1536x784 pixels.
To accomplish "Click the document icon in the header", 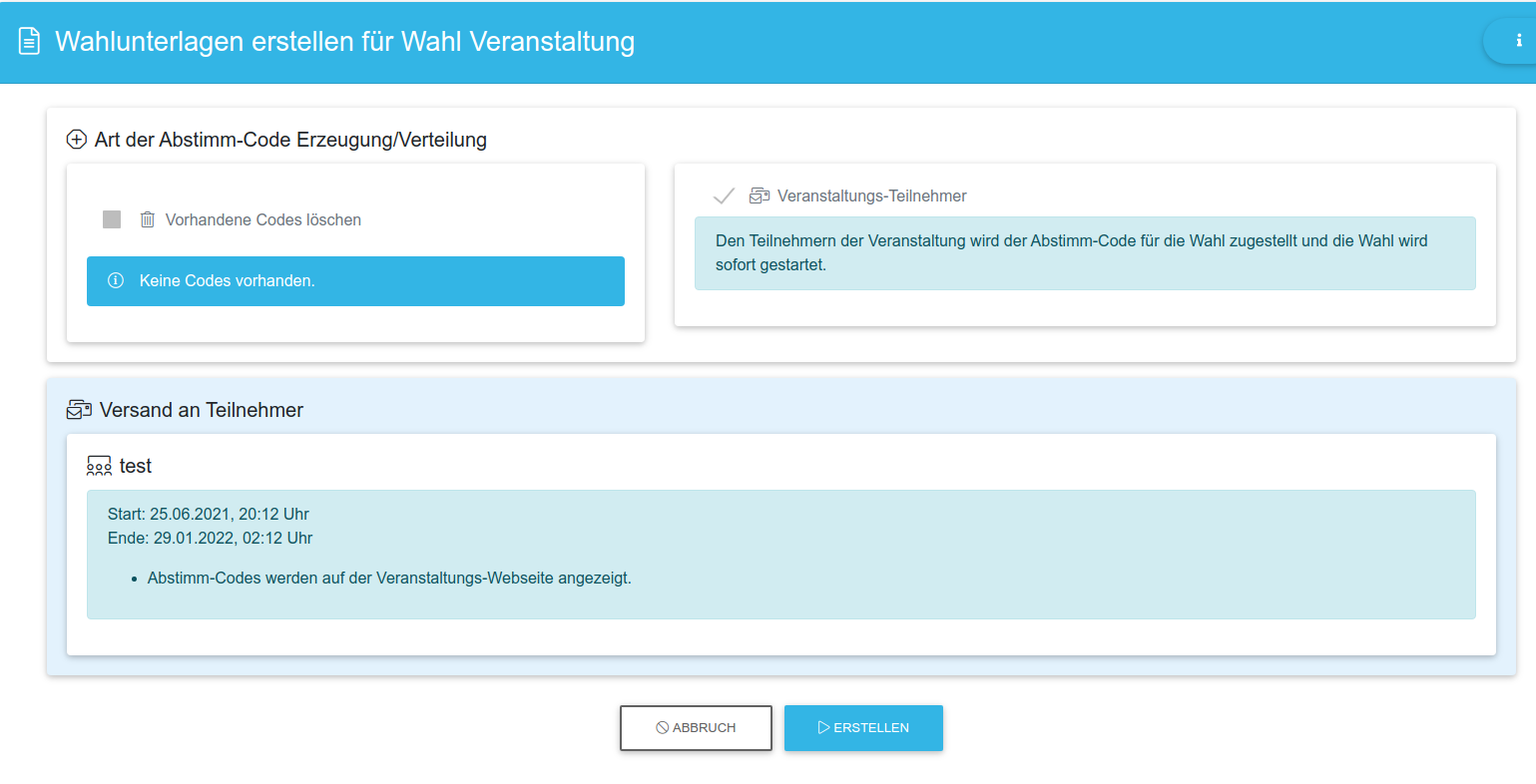I will point(29,42).
